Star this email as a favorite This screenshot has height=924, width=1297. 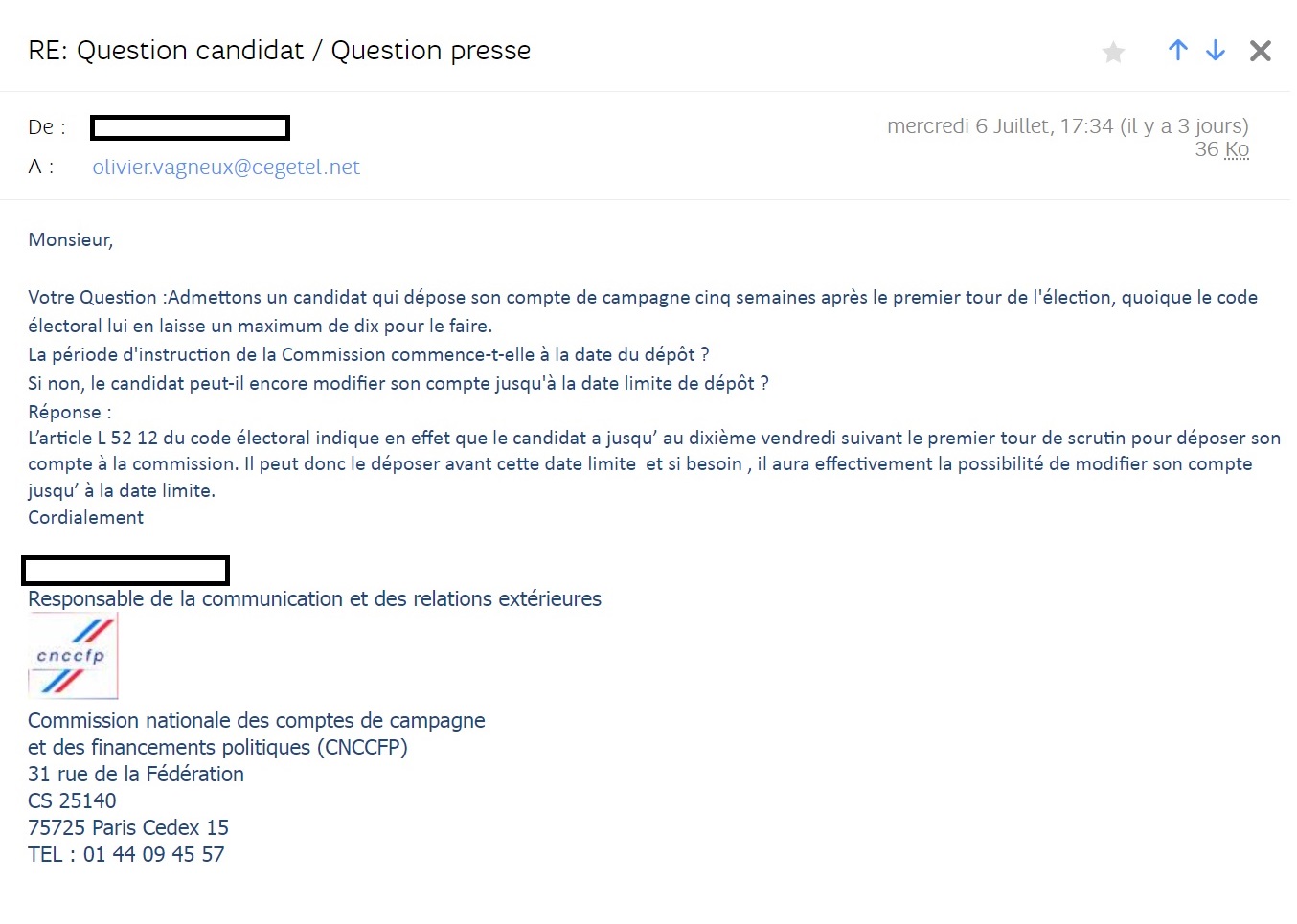tap(1113, 52)
